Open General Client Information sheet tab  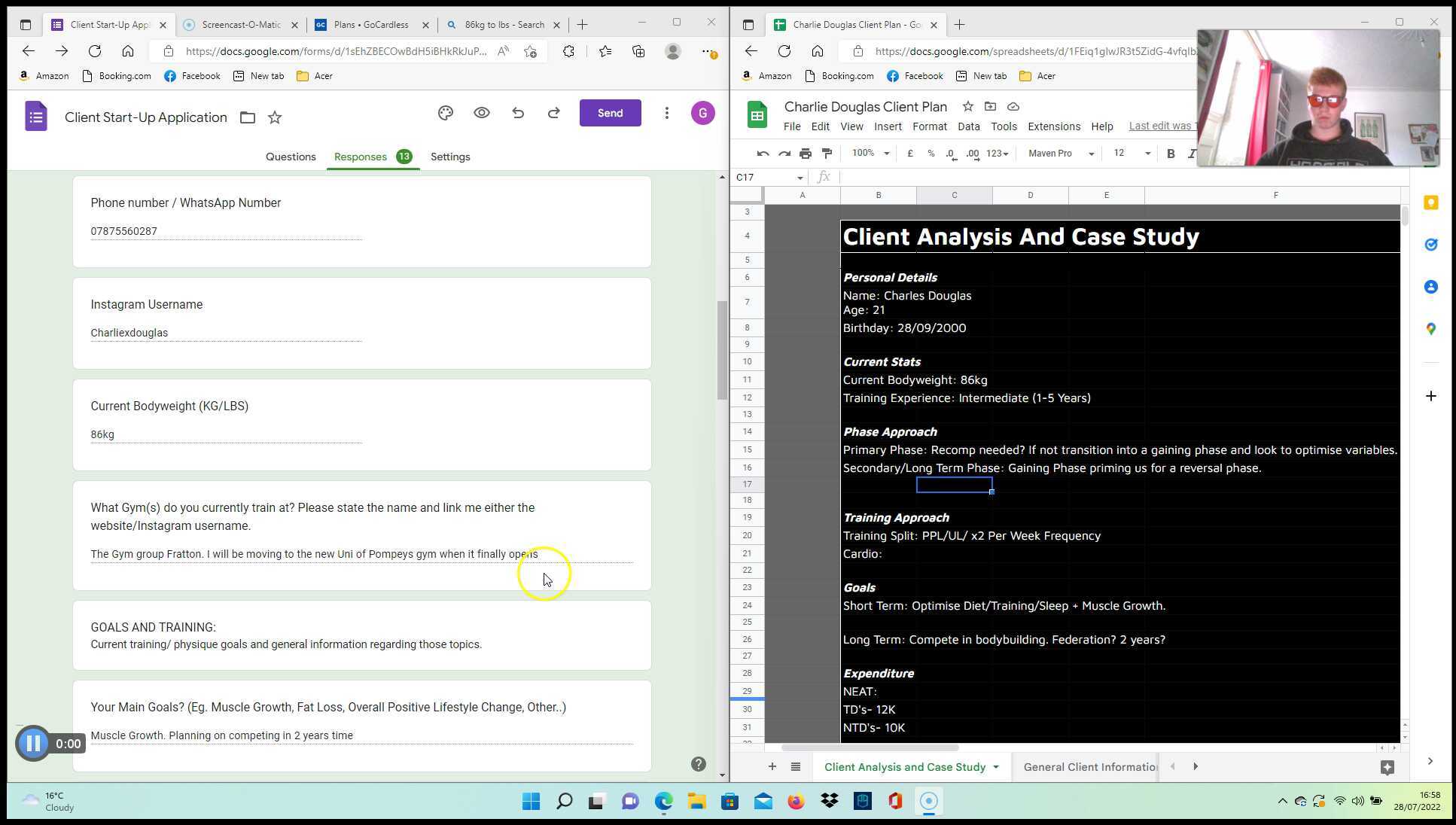[x=1089, y=766]
